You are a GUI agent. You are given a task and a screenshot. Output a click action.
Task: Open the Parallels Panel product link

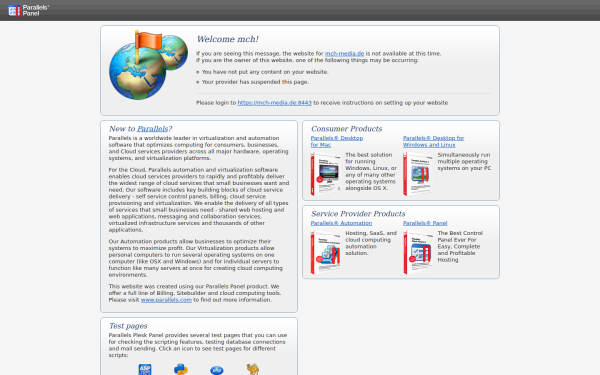point(425,223)
